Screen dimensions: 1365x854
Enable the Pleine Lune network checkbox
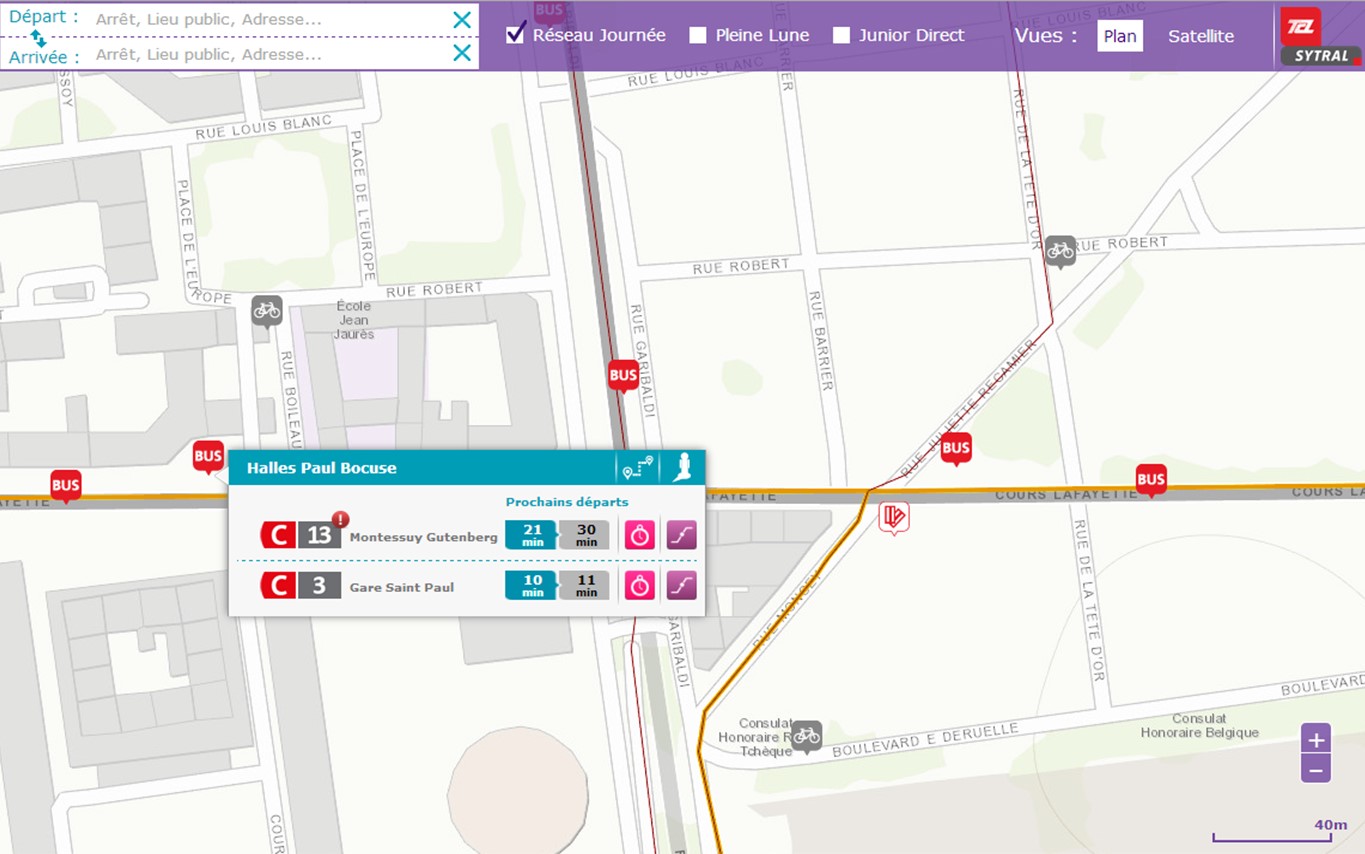[x=698, y=35]
